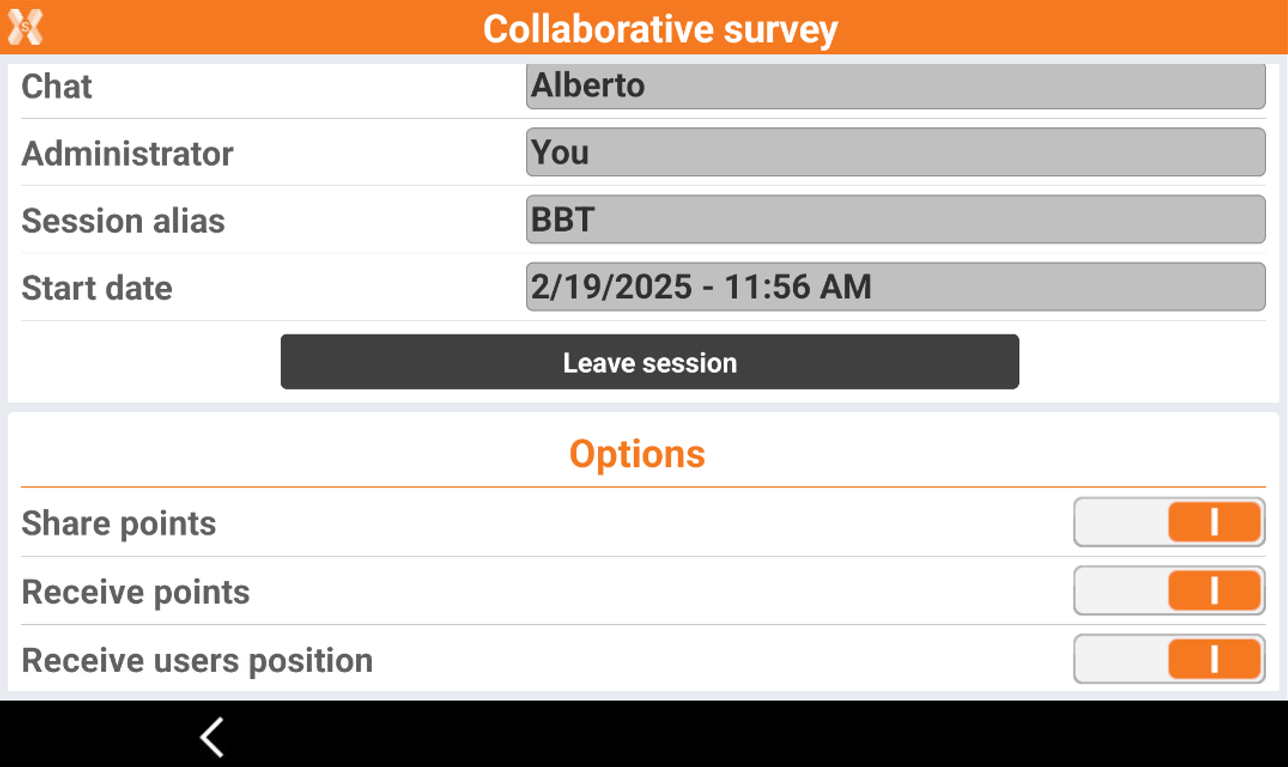Tap the X app logo icon
The width and height of the screenshot is (1288, 767).
(x=25, y=27)
